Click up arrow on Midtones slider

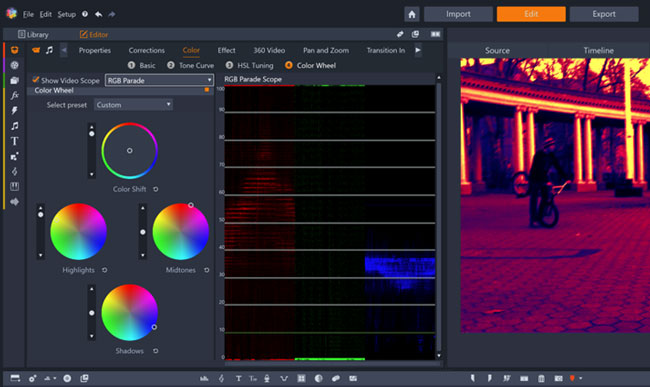(x=143, y=208)
